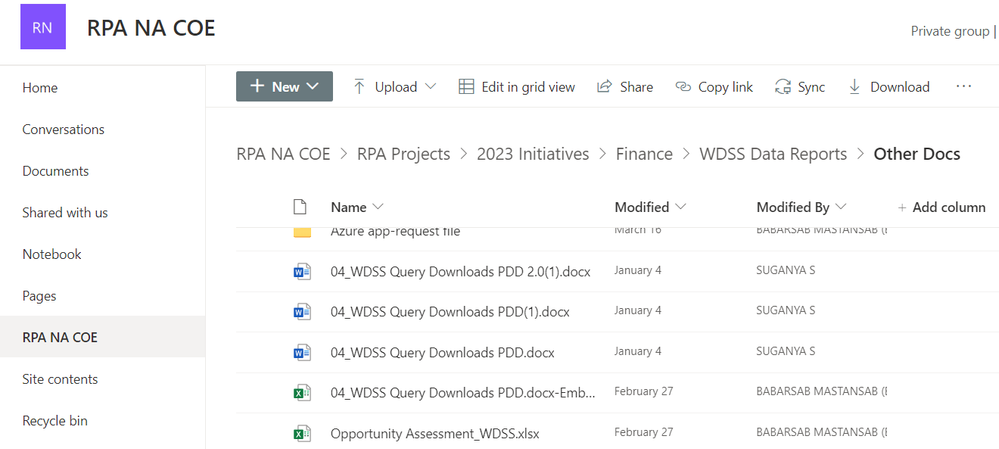This screenshot has height=449, width=999.
Task: Open the Modified column dropdown
Action: coord(680,207)
